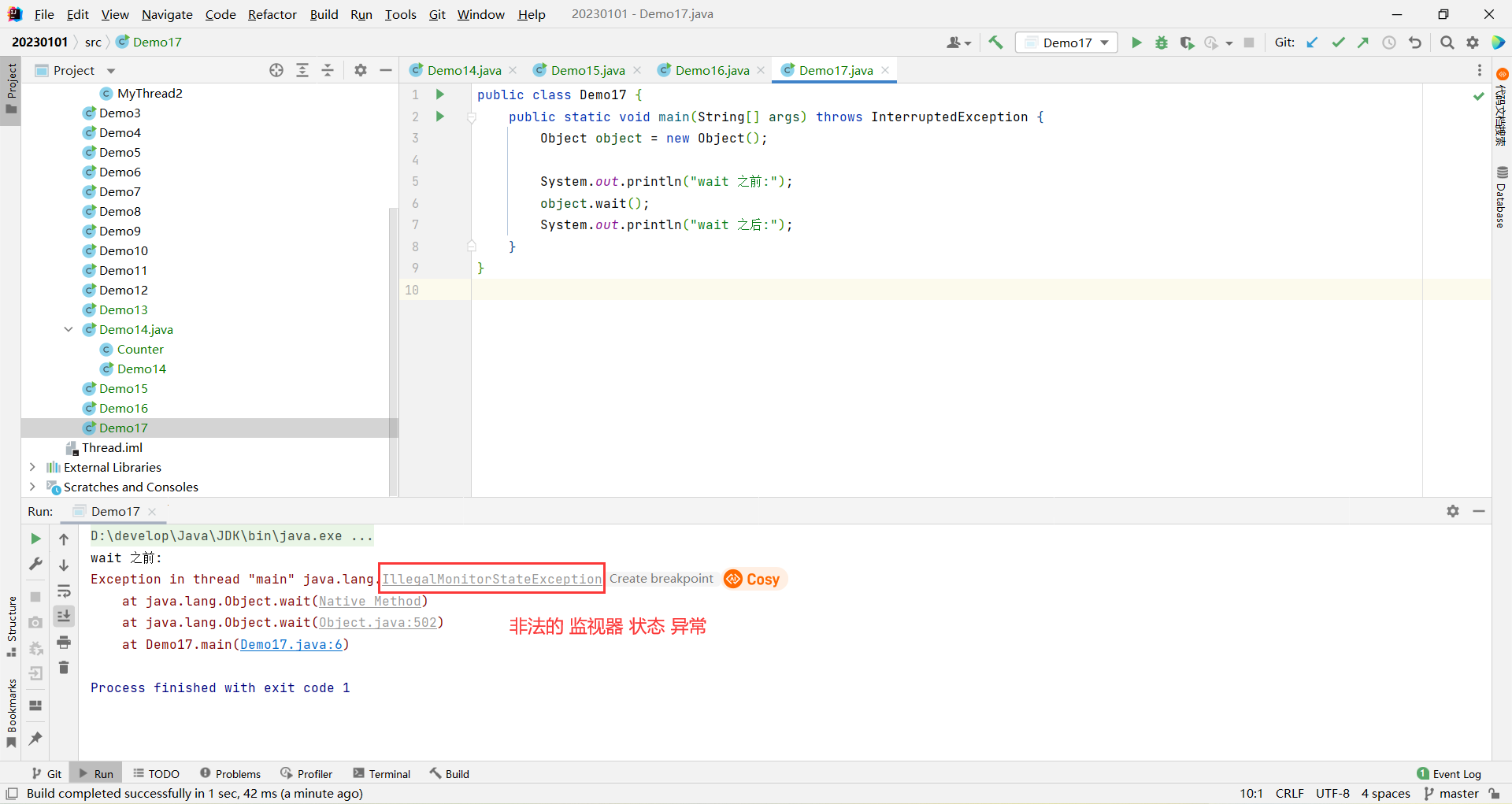Push commits with Git green arrow
Screen dimensions: 1512x804
[1363, 43]
